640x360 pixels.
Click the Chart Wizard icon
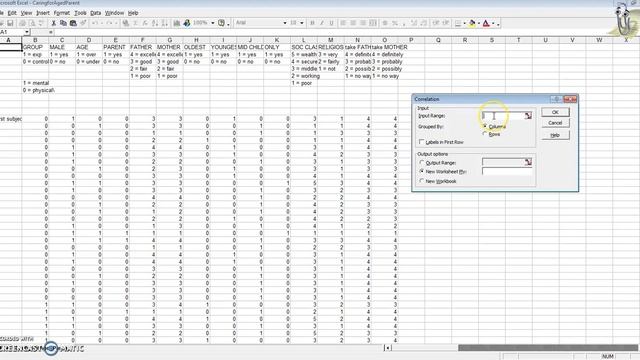coord(177,23)
